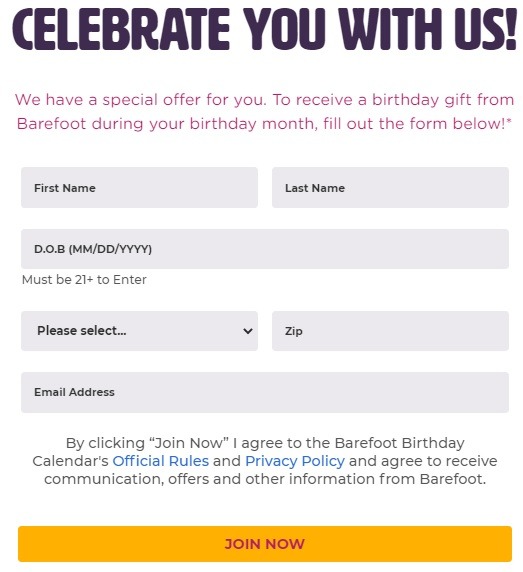Viewport: 523px width, 572px height.
Task: Submit with the JOIN NOW button
Action: tap(265, 544)
